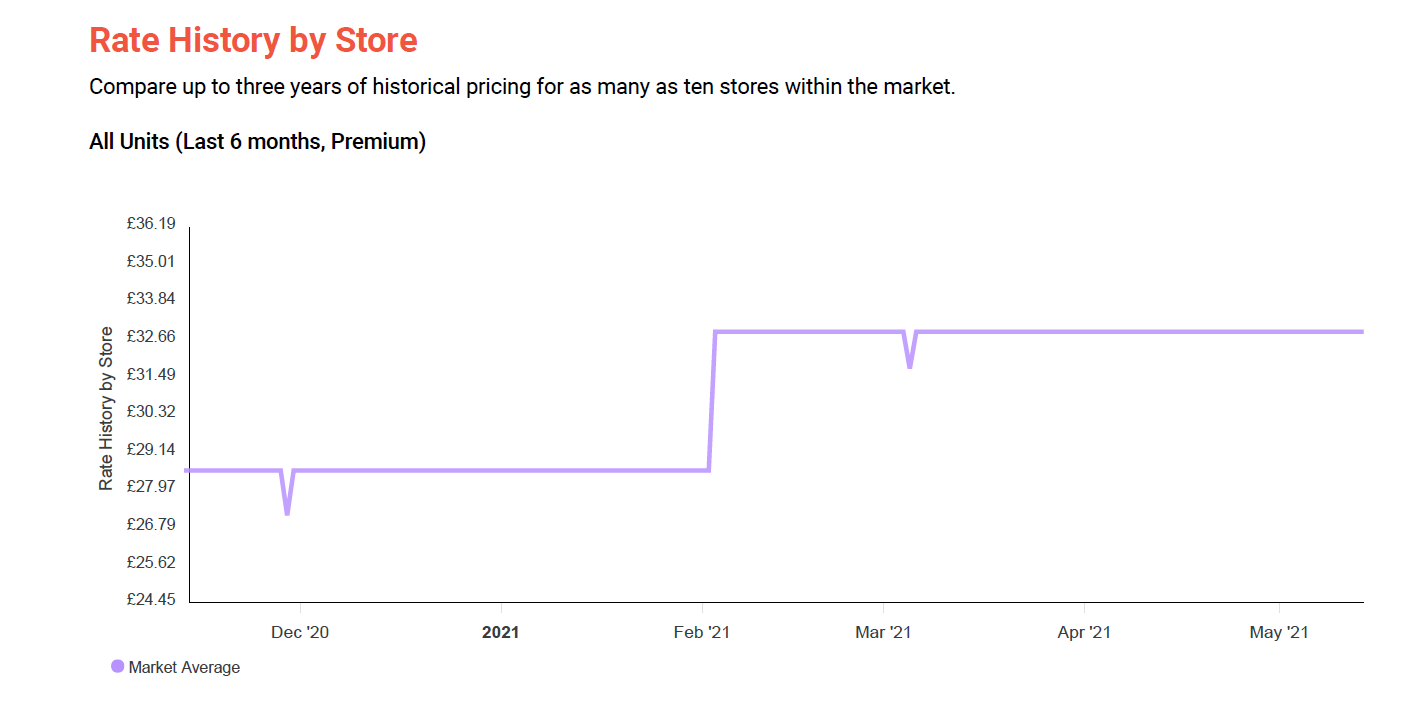Click the line's dip near Mar '21

click(x=909, y=364)
